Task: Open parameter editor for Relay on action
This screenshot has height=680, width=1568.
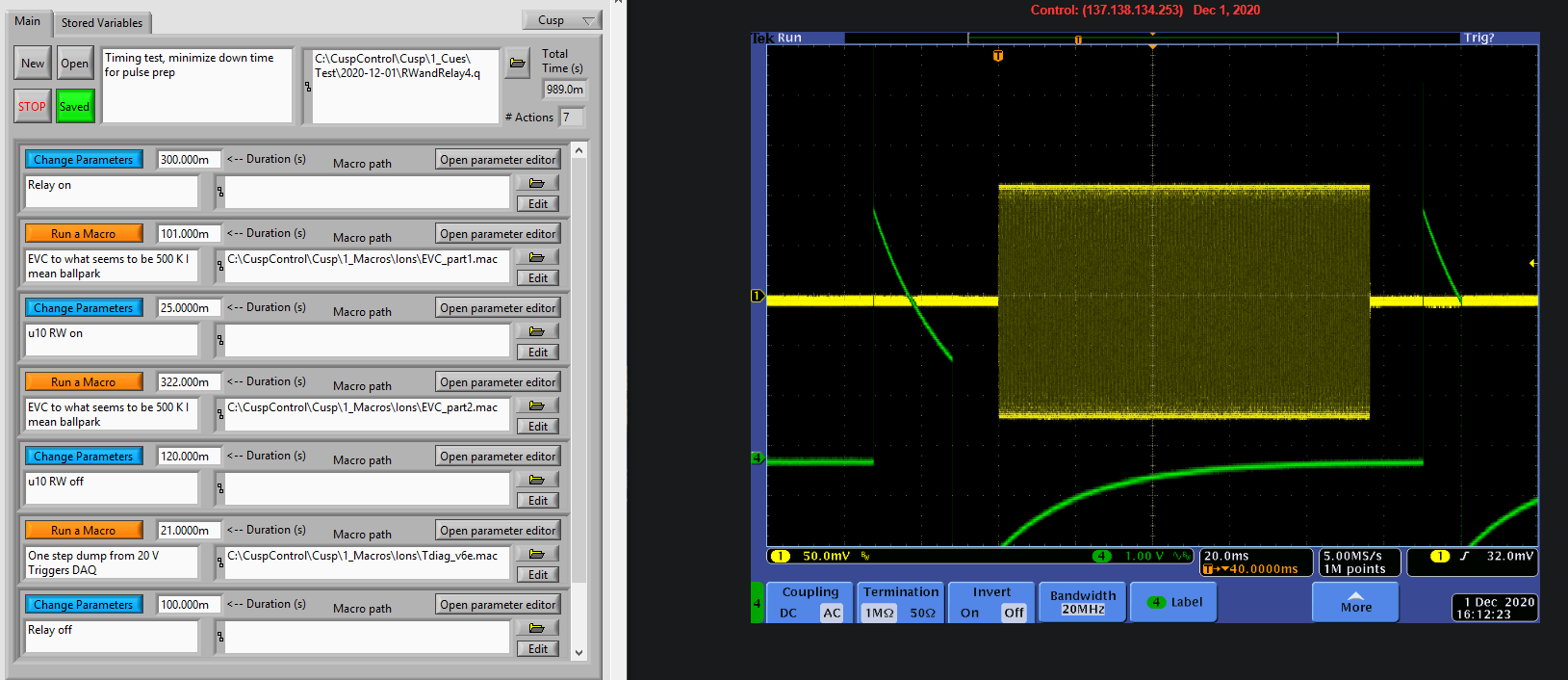Action: [x=498, y=160]
